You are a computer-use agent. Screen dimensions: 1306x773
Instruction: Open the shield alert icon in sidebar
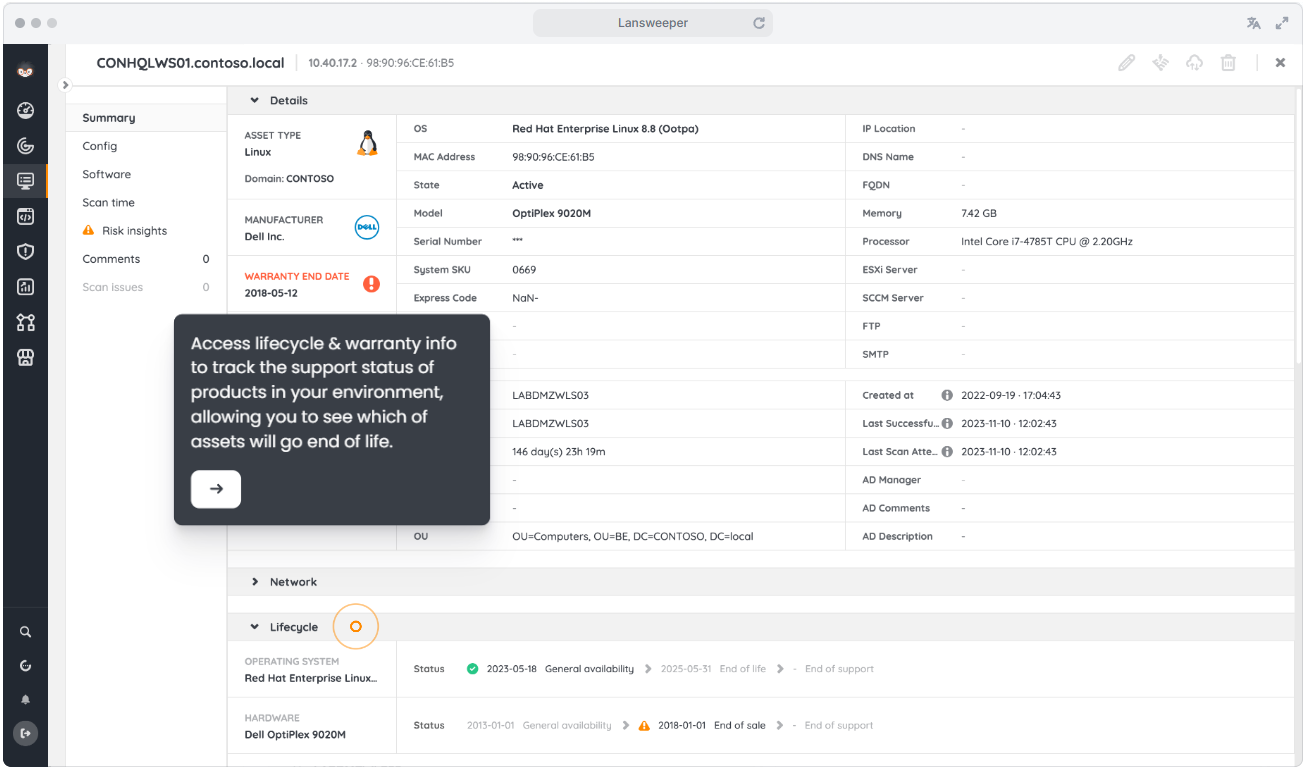(x=26, y=252)
